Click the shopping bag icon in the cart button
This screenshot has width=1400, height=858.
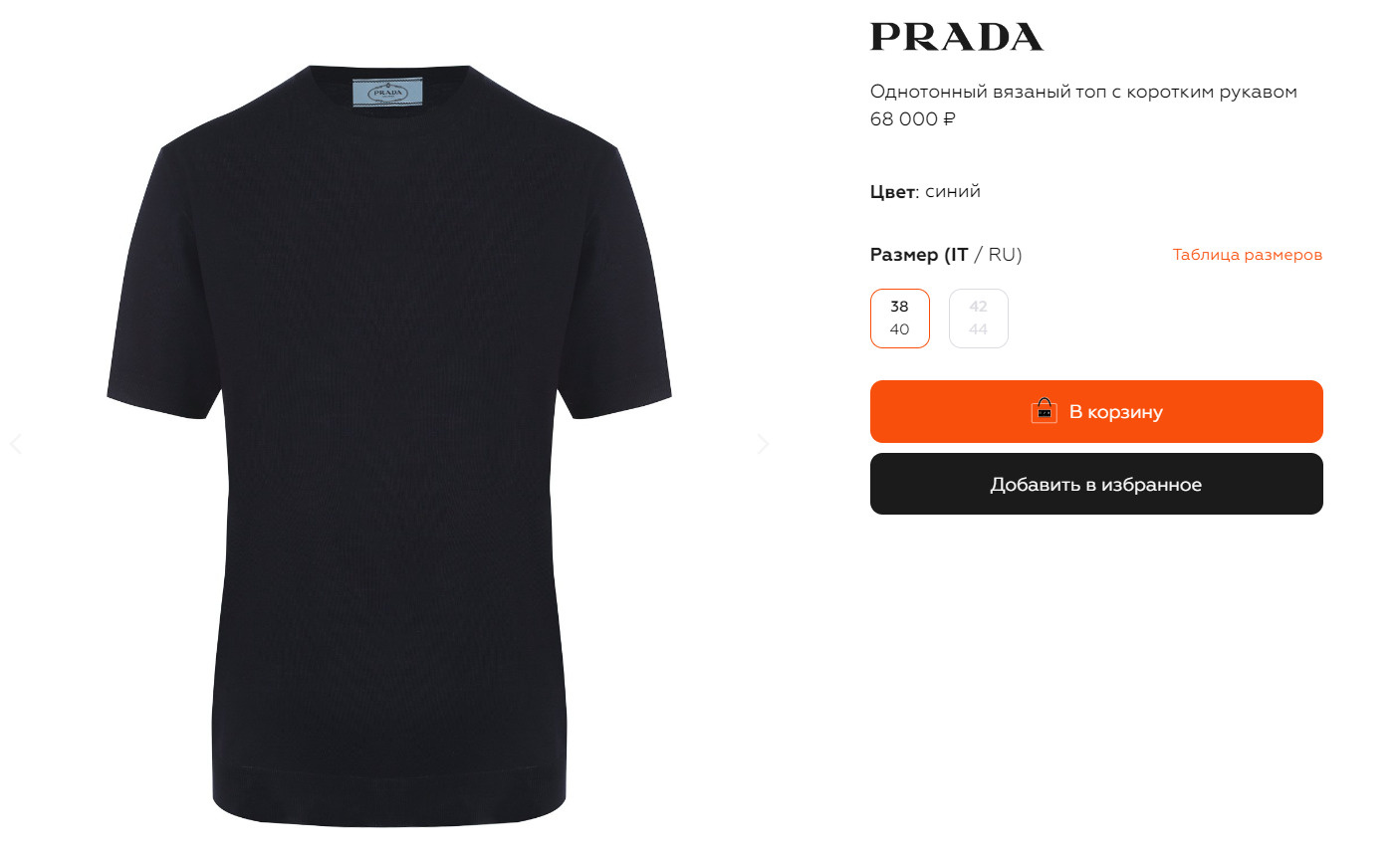point(1044,411)
